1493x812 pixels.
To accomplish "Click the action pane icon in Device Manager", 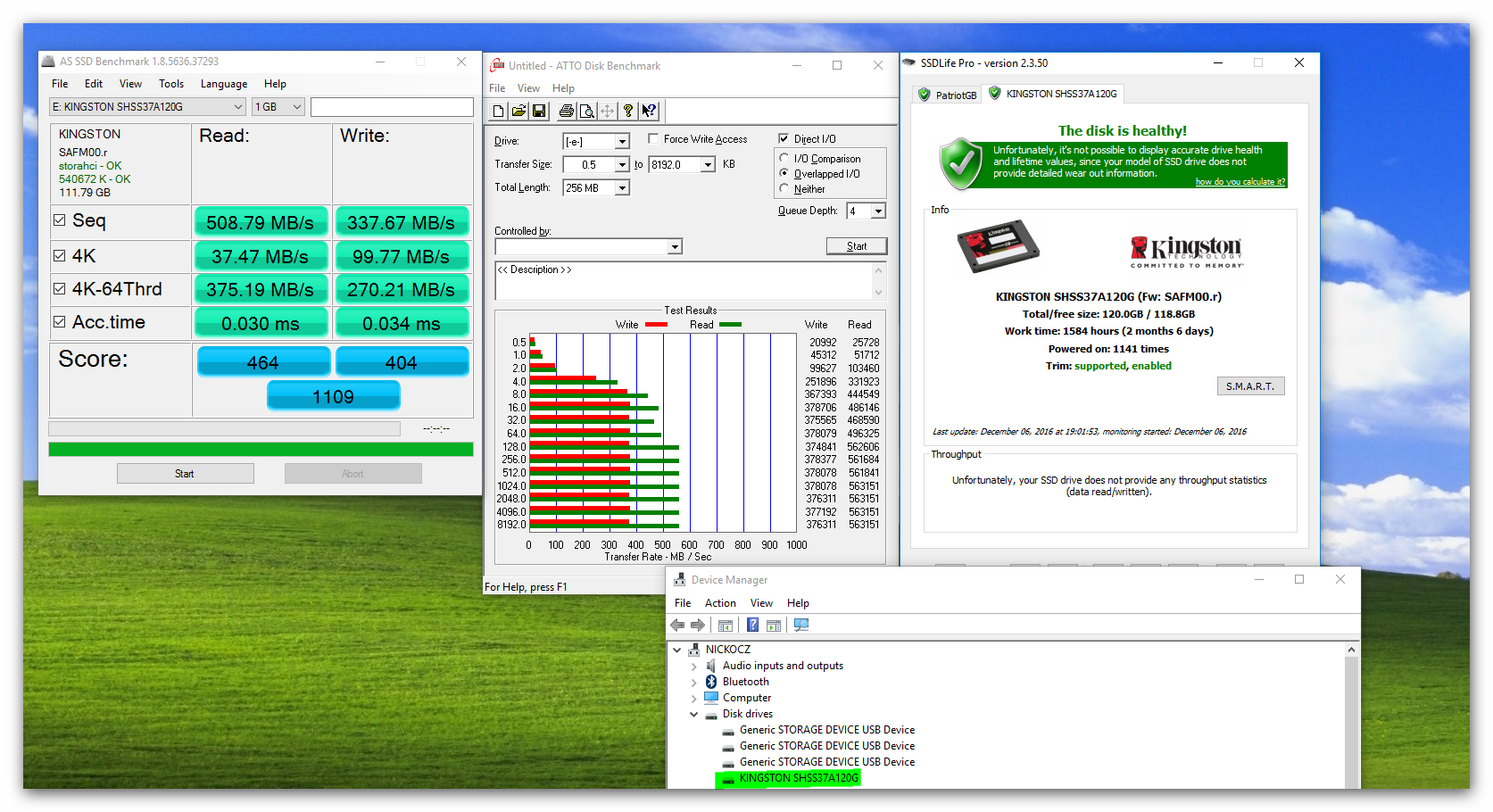I will point(774,626).
